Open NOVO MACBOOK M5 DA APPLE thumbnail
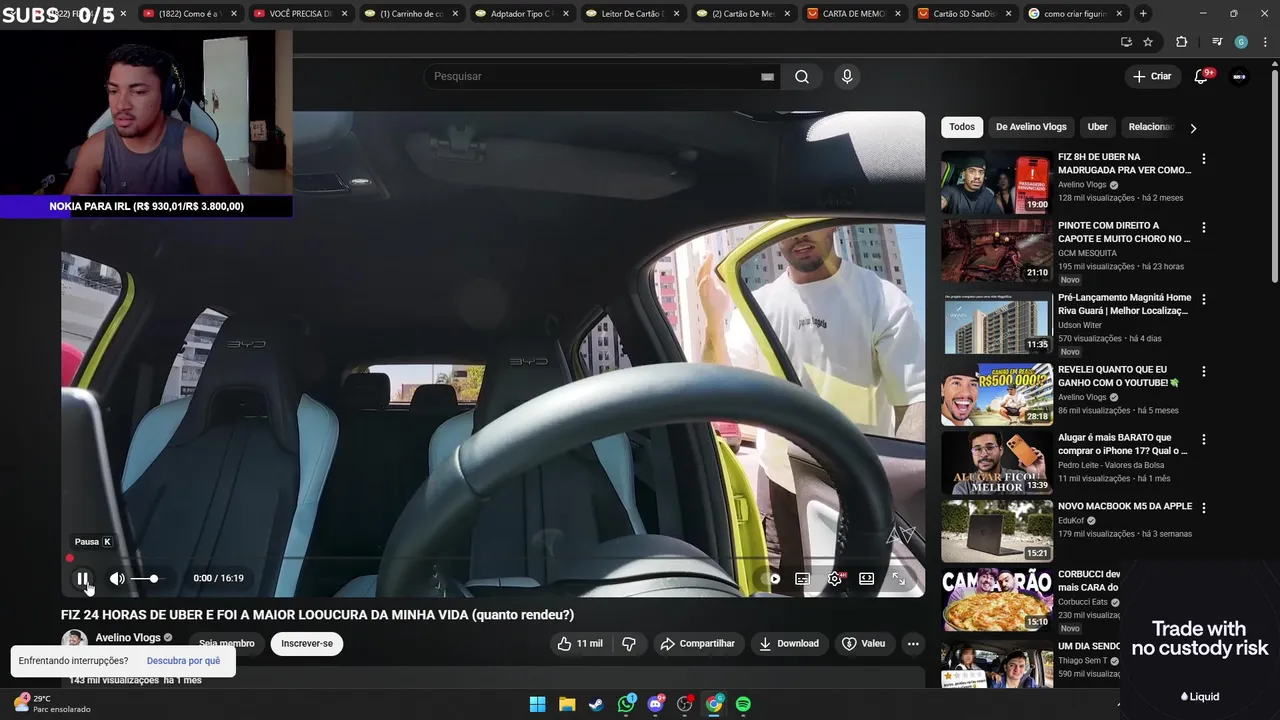Viewport: 1280px width, 720px height. [996, 531]
